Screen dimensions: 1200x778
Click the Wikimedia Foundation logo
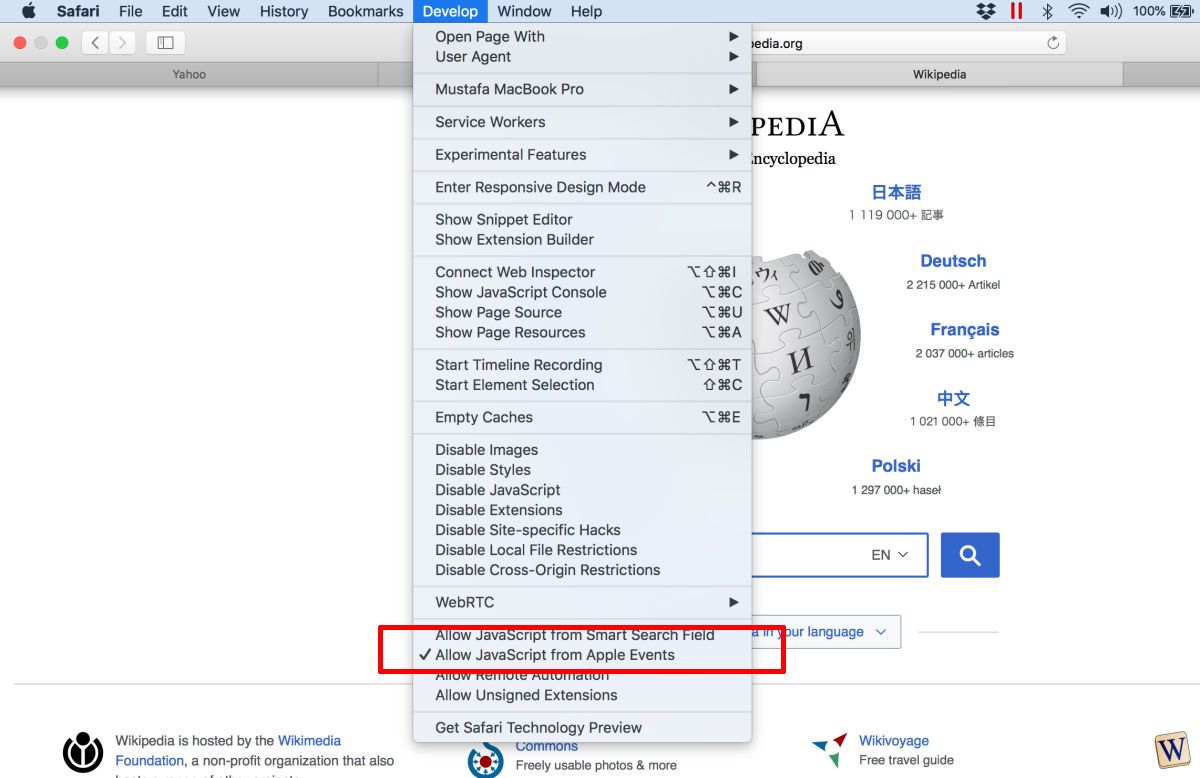click(83, 752)
